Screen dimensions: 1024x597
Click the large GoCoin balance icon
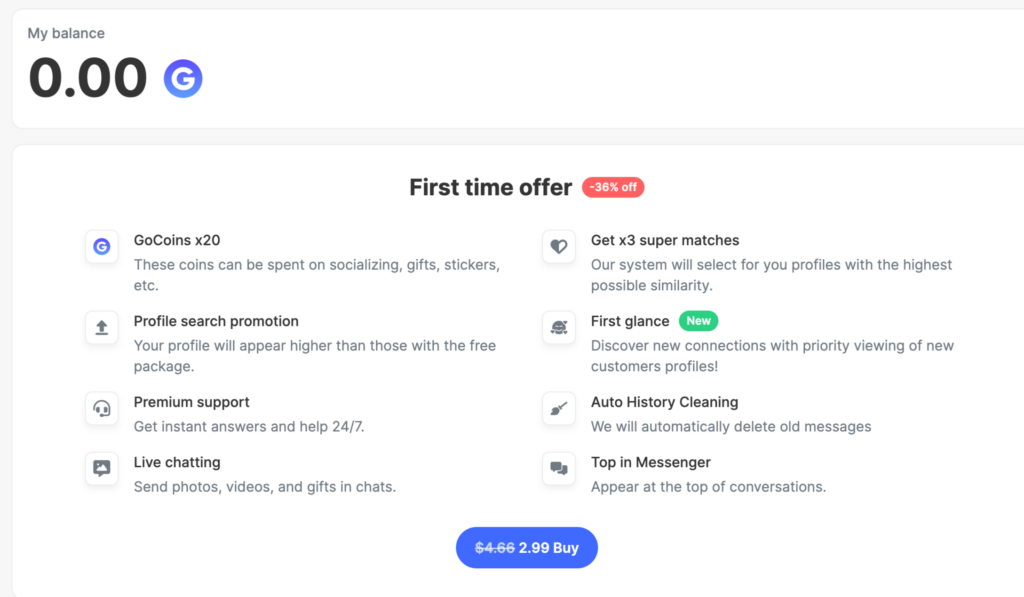(x=183, y=78)
